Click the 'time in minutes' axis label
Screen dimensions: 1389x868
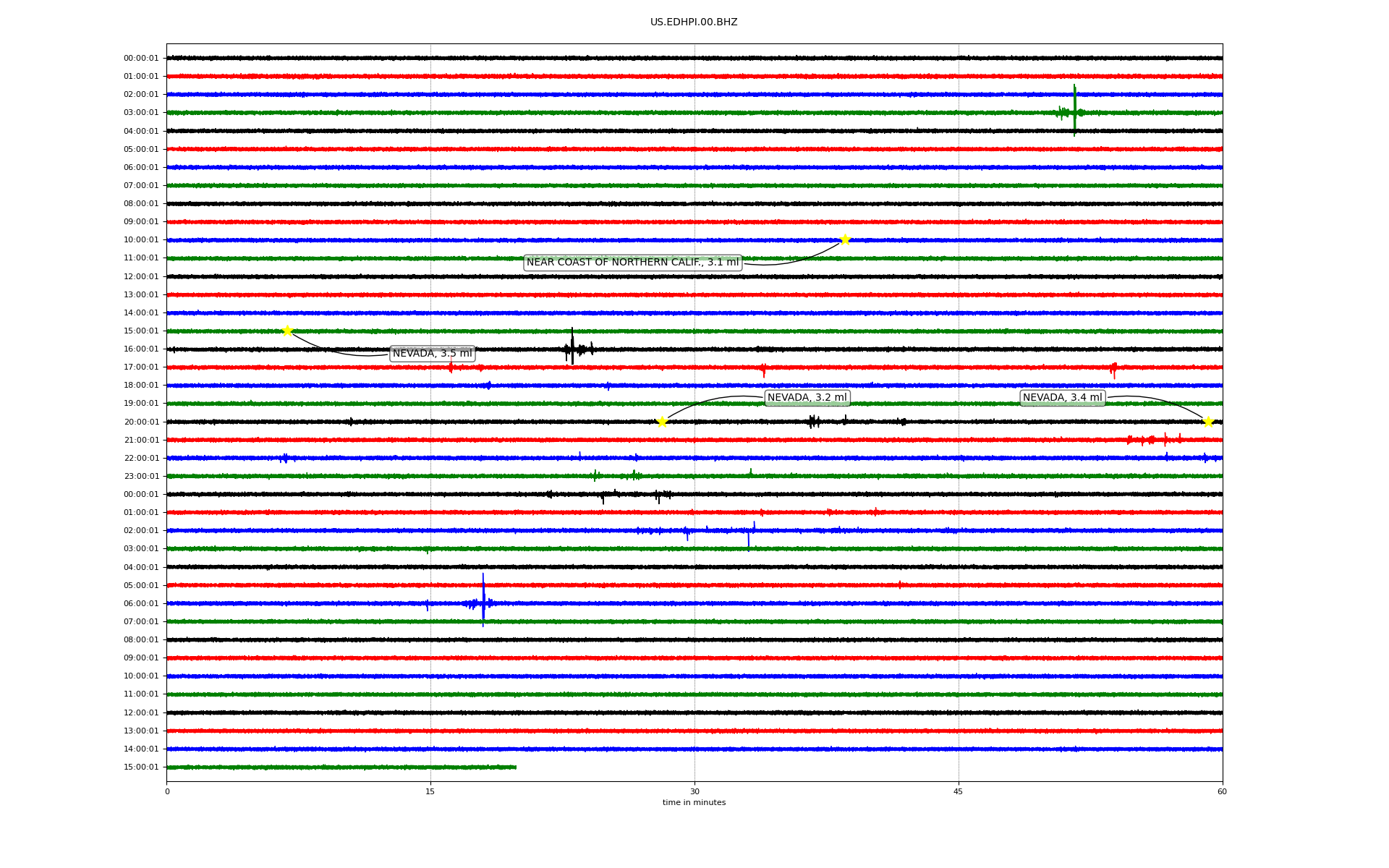[x=693, y=803]
